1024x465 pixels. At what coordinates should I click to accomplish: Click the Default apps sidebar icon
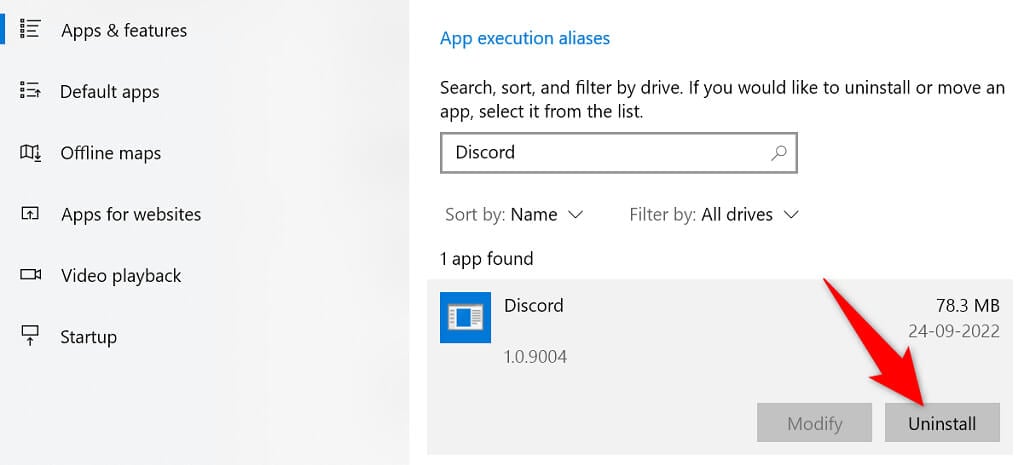[29, 92]
